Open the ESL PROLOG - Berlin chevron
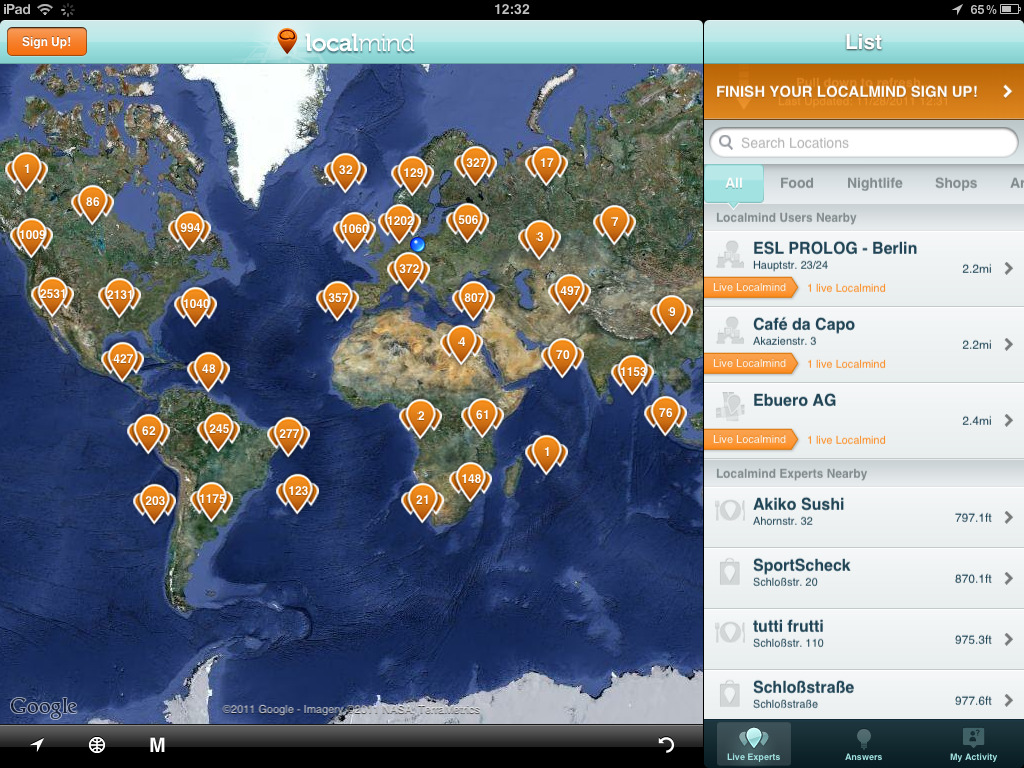1024x768 pixels. tap(1008, 268)
